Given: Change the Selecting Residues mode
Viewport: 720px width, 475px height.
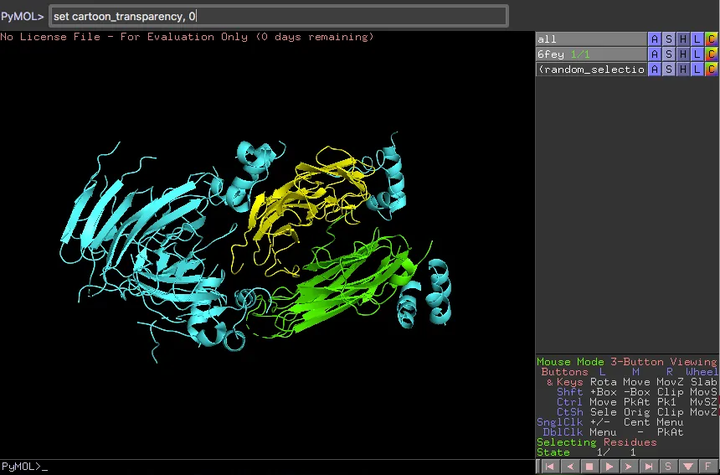Looking at the screenshot, I should point(596,442).
